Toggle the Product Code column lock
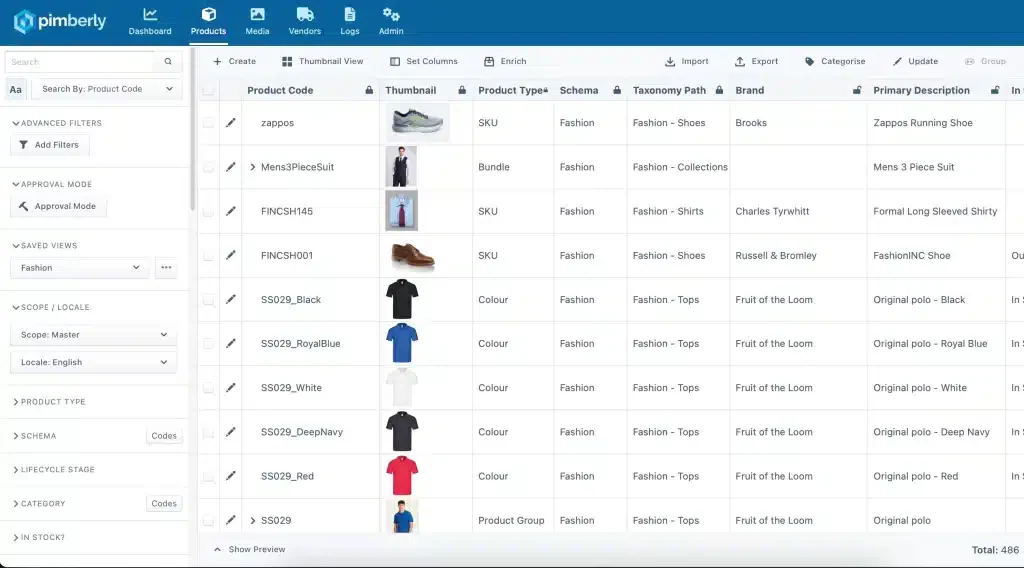 [369, 90]
